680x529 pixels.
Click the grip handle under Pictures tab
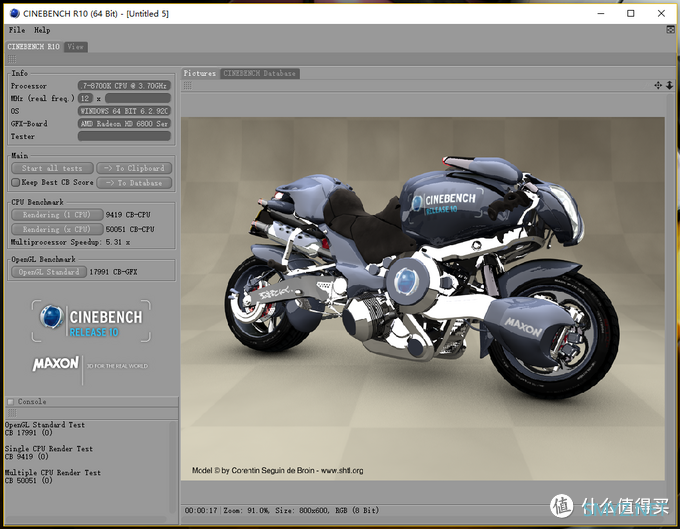point(187,85)
